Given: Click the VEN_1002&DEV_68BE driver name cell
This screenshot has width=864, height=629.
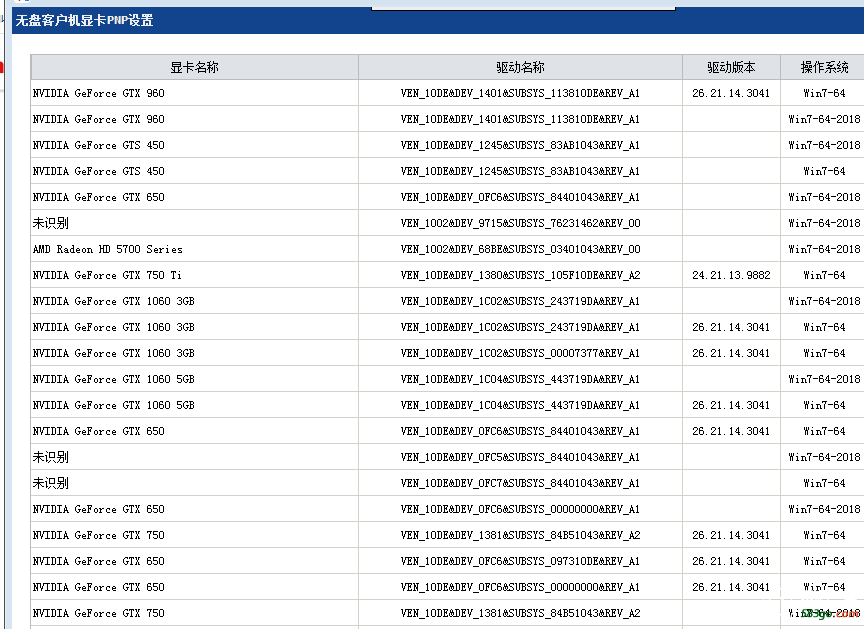Looking at the screenshot, I should tap(520, 249).
